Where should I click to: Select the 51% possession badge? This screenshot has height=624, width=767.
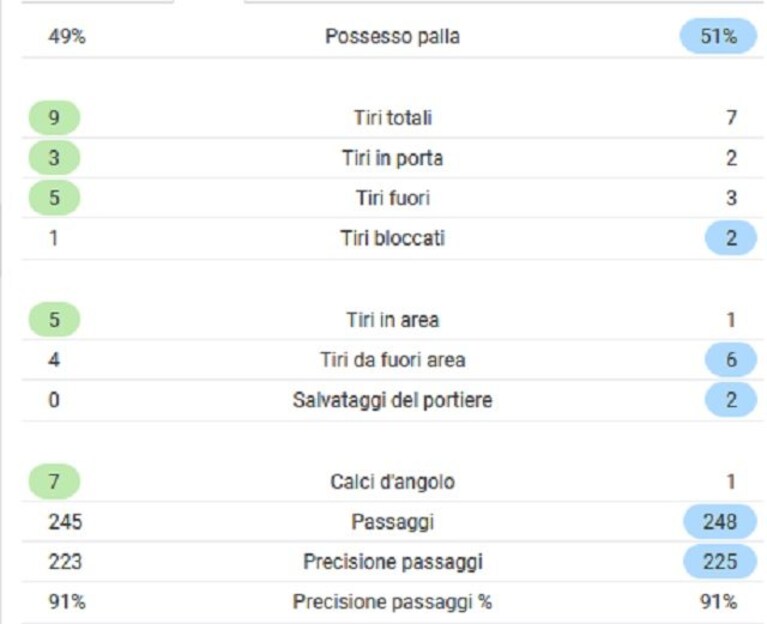(x=718, y=36)
